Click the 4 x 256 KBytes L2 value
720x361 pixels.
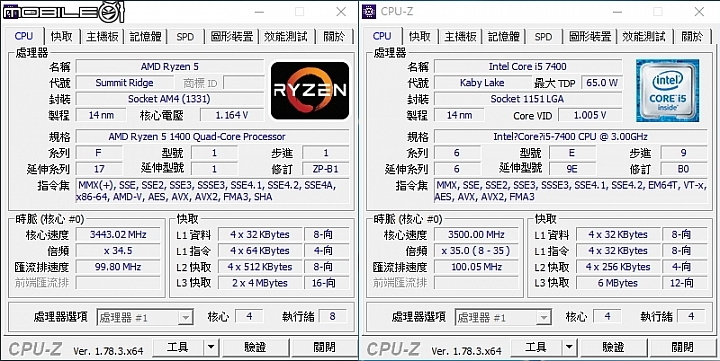(618, 267)
